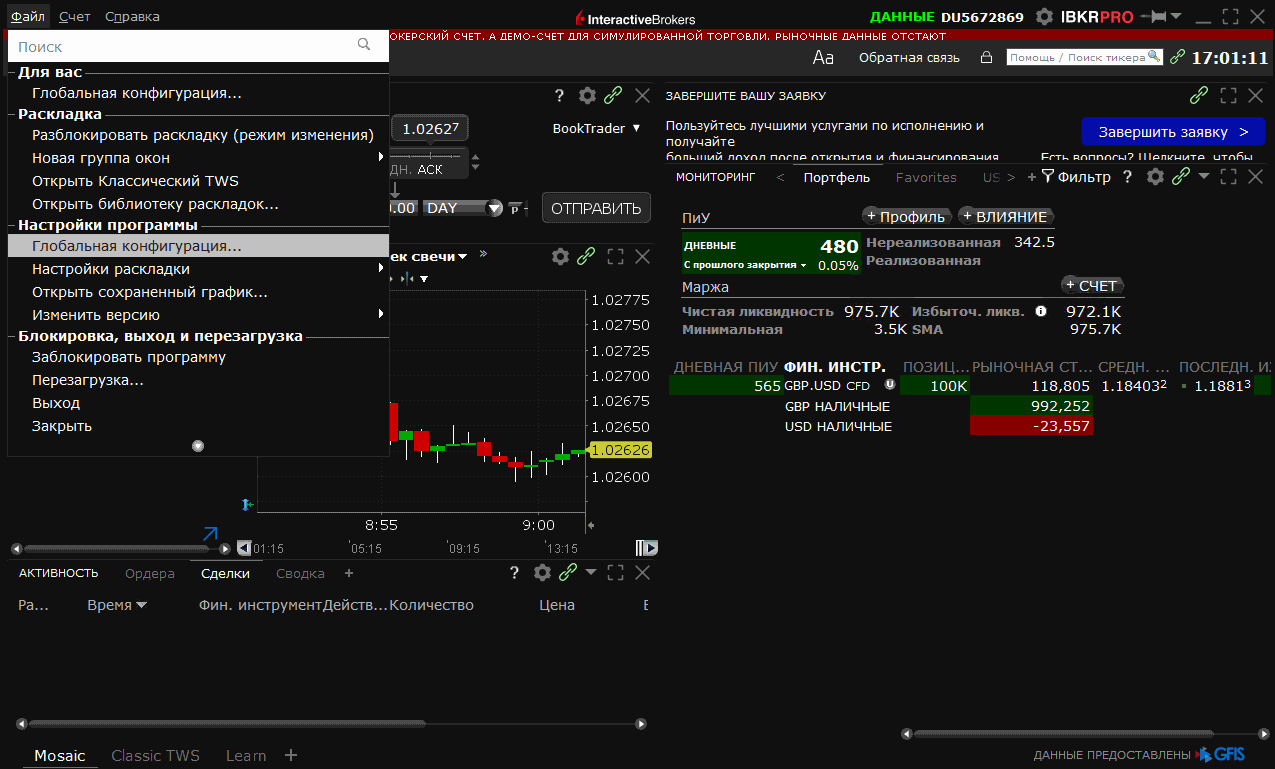
Task: Click the chart panel link group icon
Action: [x=586, y=256]
